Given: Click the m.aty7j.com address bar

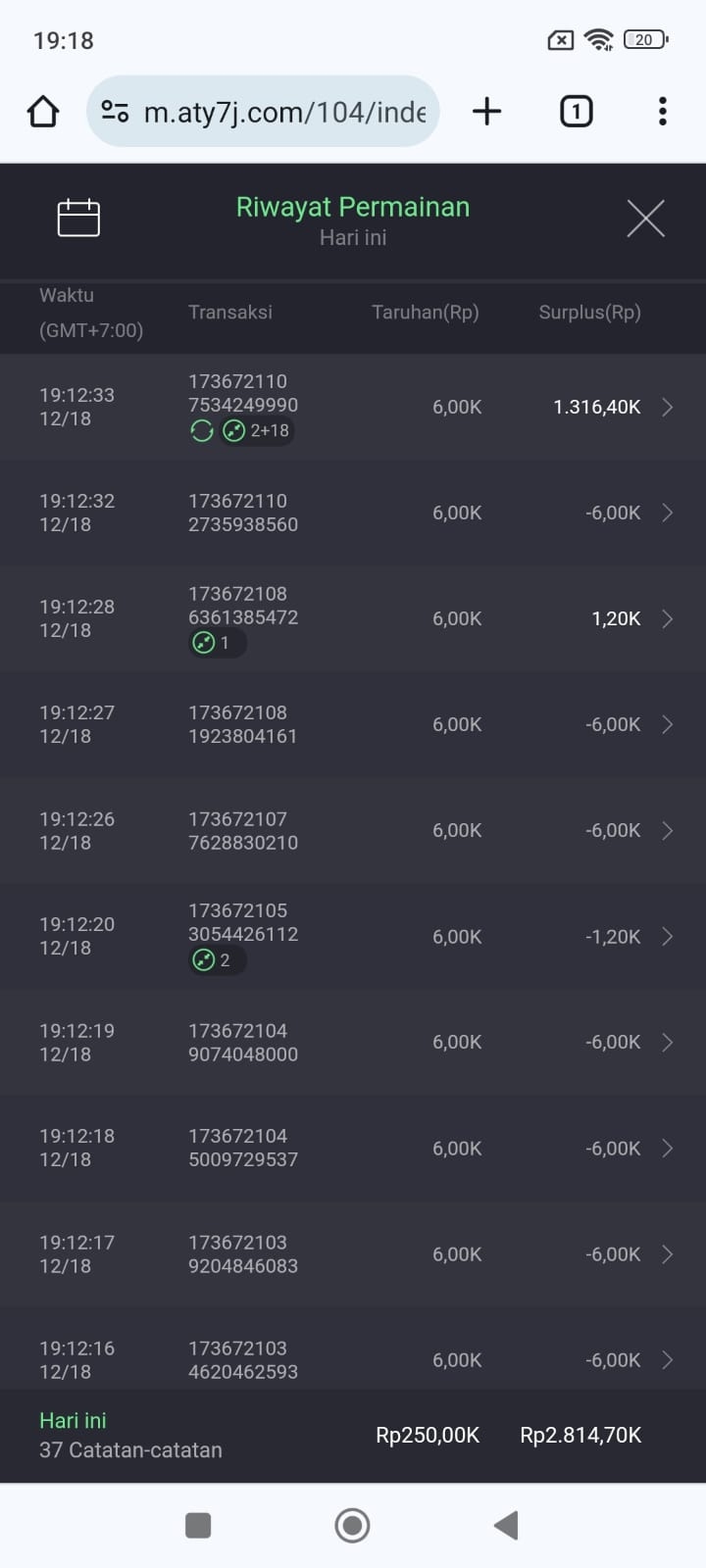Looking at the screenshot, I should (x=284, y=112).
